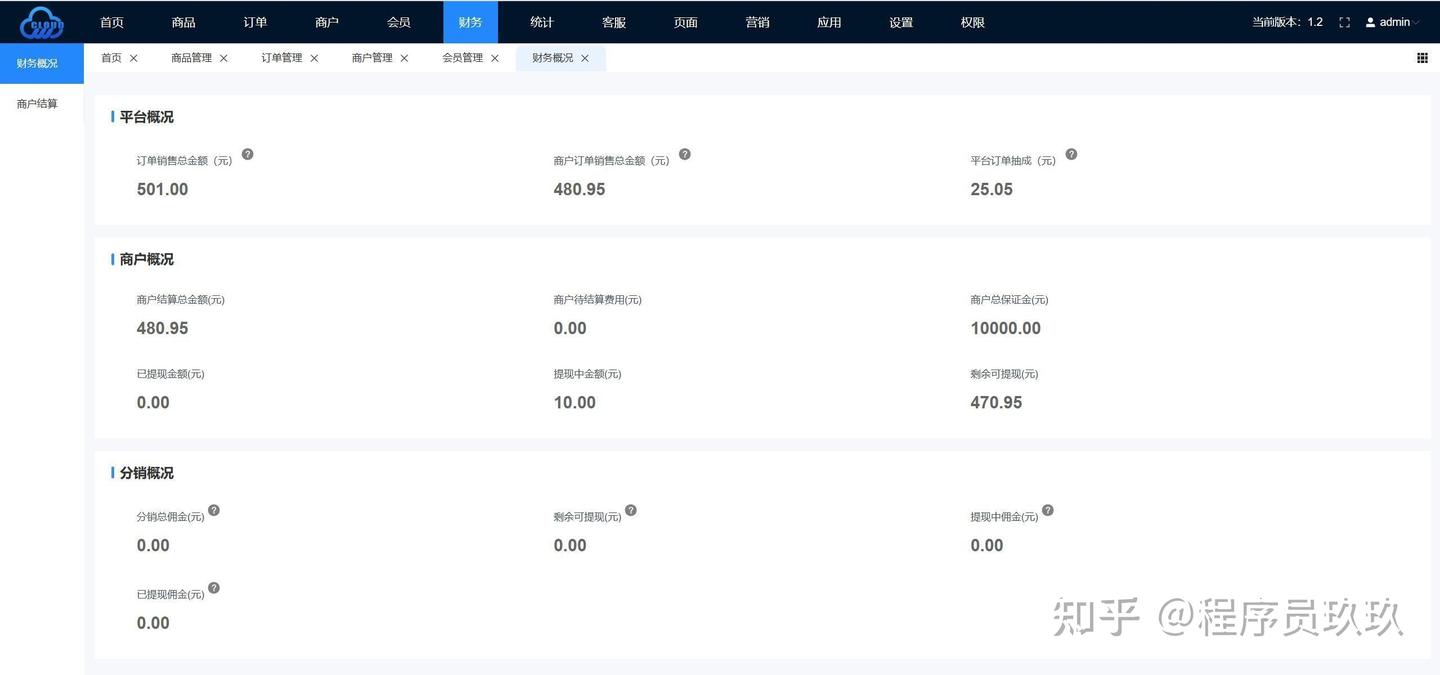Click the help icon beside 分销总佣金
The image size is (1440, 675).
tap(213, 510)
